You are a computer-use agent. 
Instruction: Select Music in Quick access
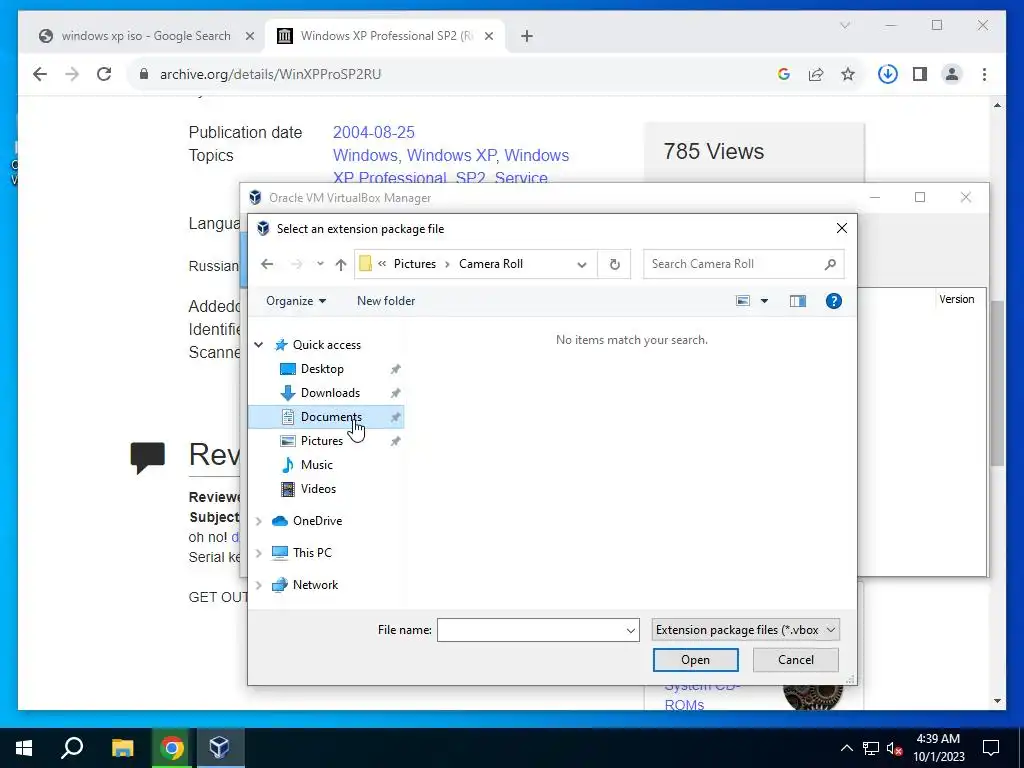click(x=317, y=465)
